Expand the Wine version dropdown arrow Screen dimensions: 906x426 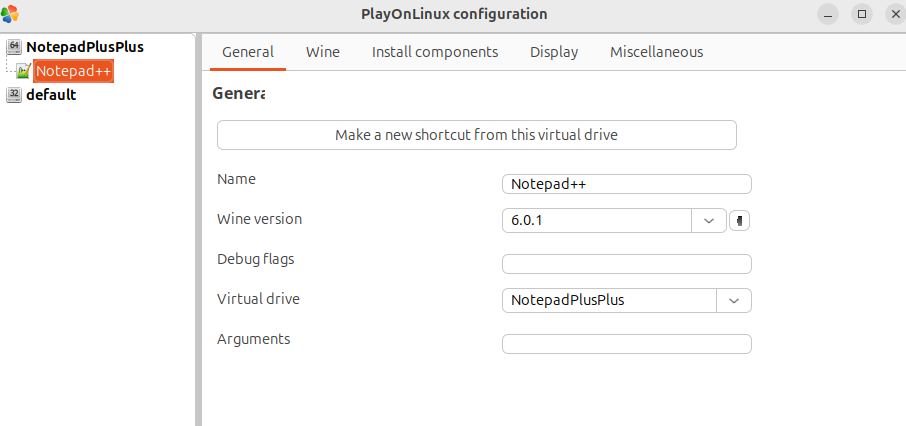click(709, 221)
